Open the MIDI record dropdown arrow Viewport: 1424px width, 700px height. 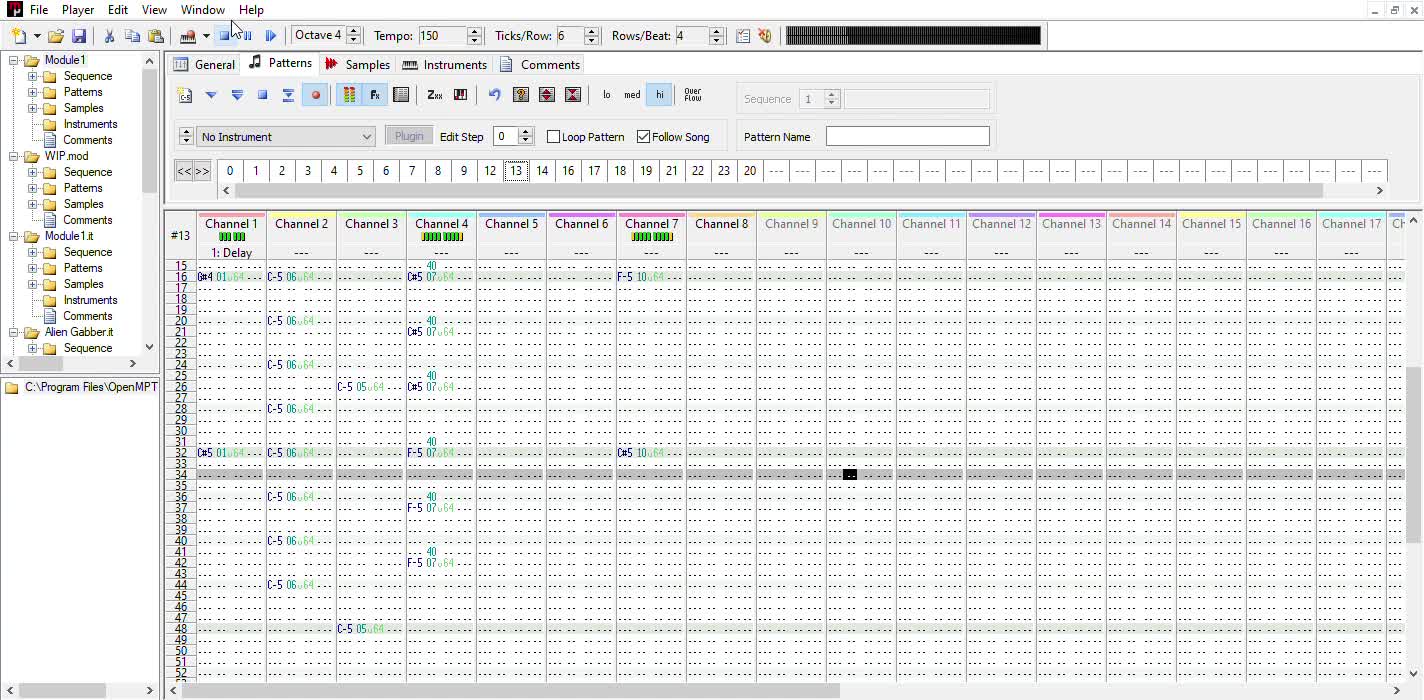coord(205,36)
